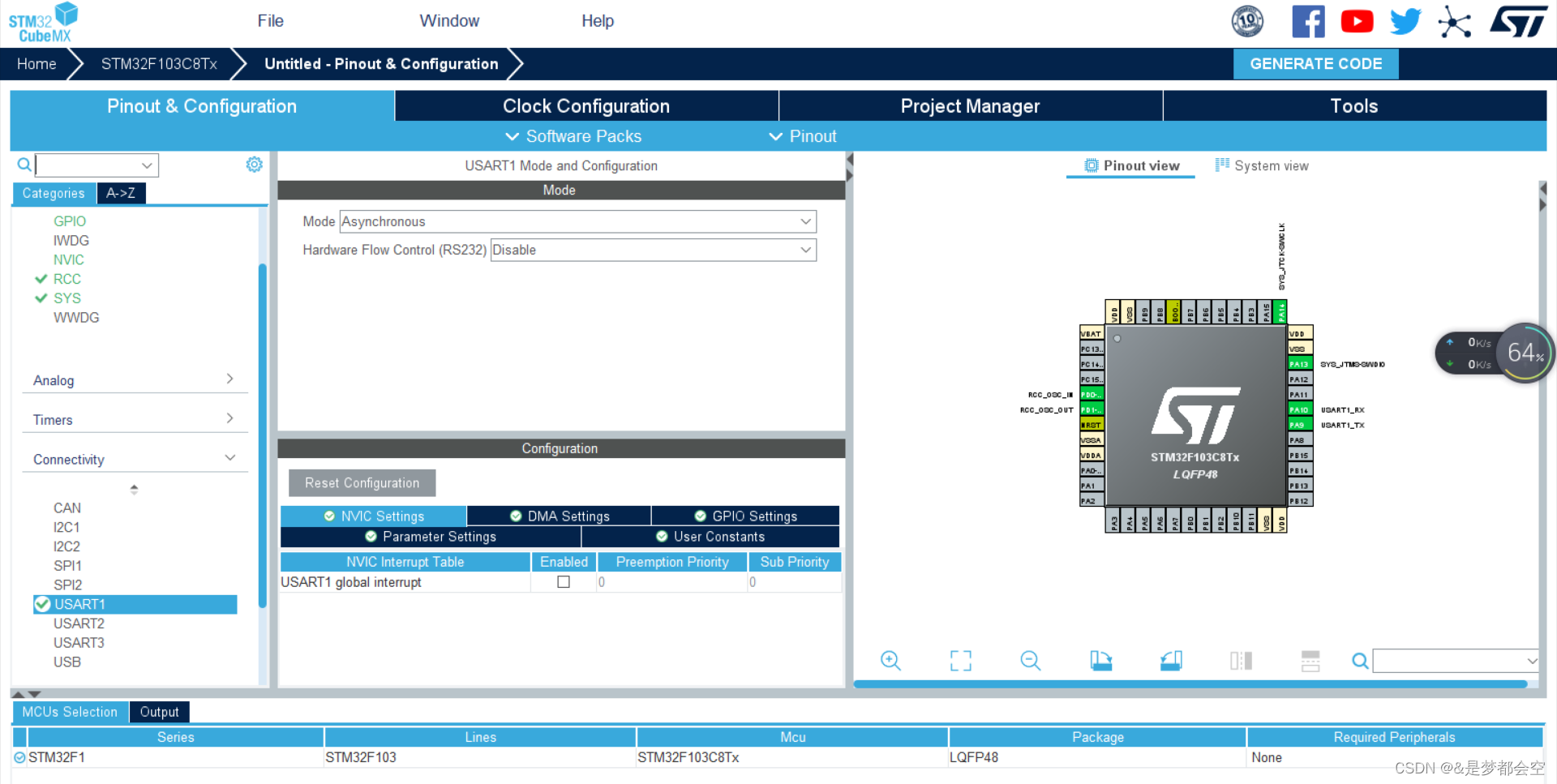This screenshot has height=784, width=1557.
Task: Click Preemption Priority value field
Action: click(671, 582)
